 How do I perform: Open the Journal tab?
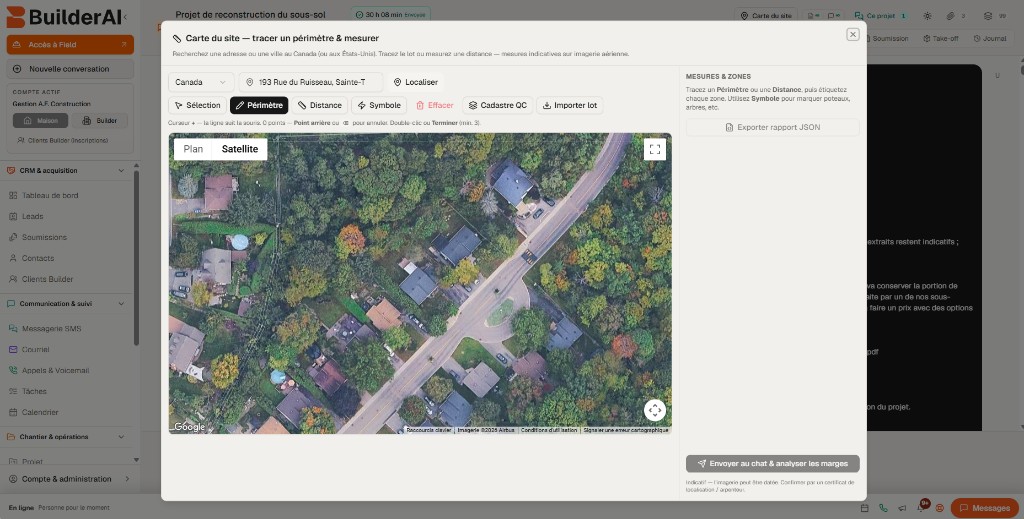pos(989,39)
